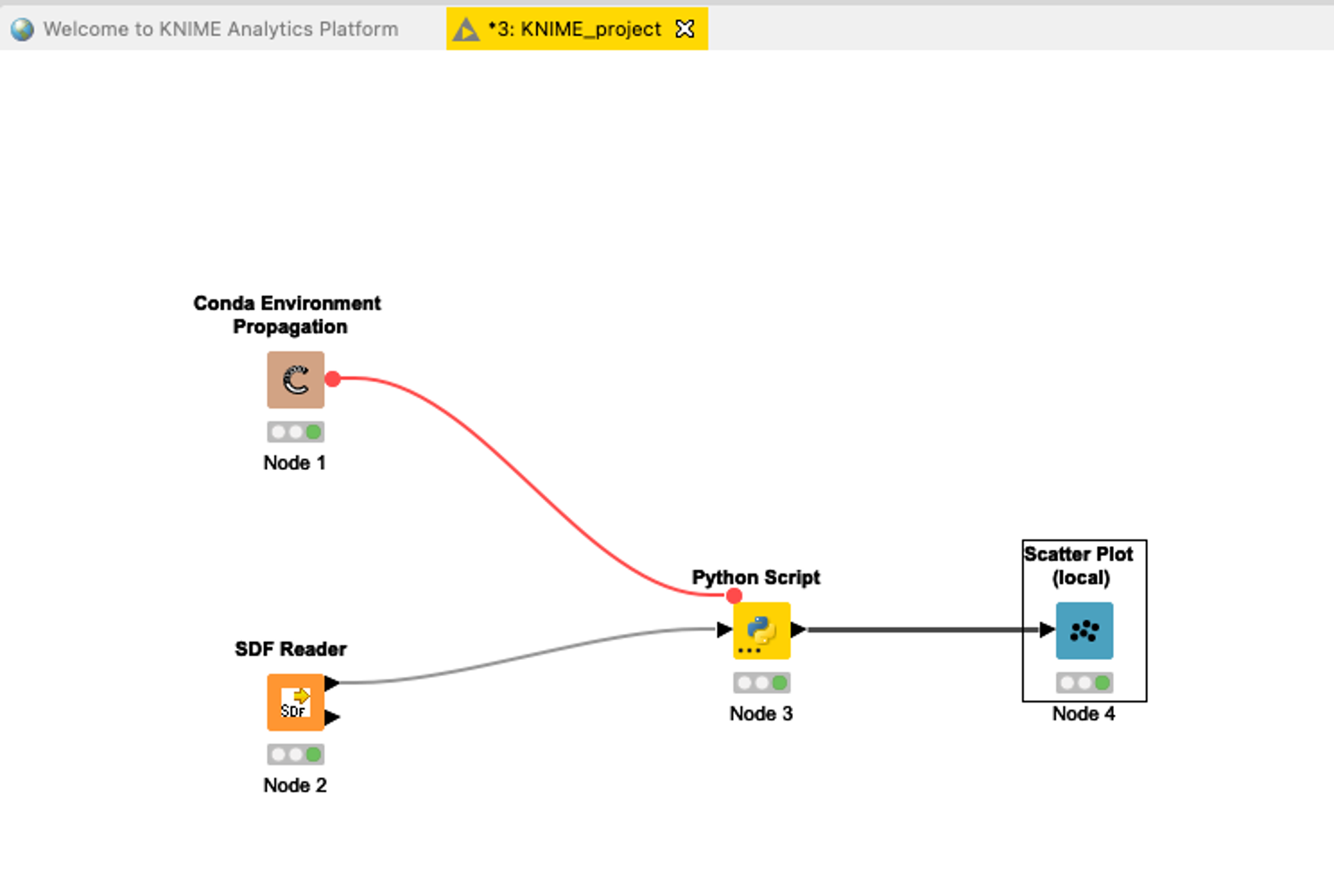Click the Node 1 annotation text
The height and width of the screenshot is (896, 1334).
(x=295, y=463)
